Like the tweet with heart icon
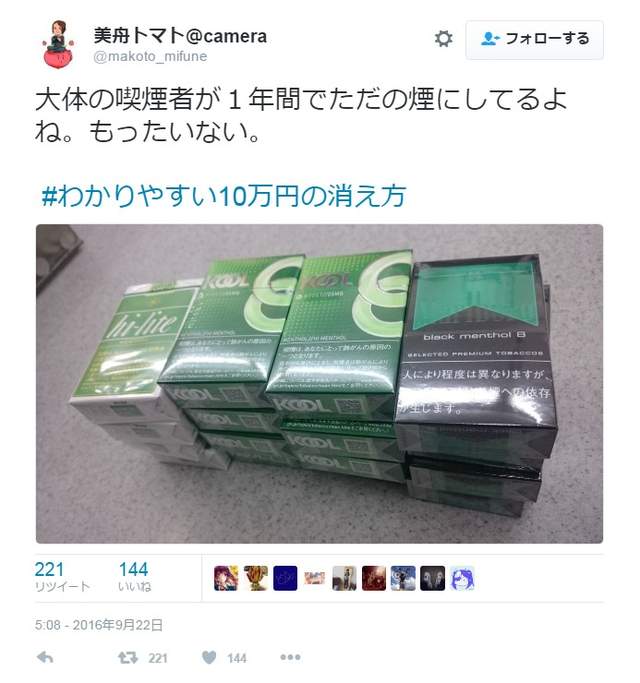 [209, 657]
